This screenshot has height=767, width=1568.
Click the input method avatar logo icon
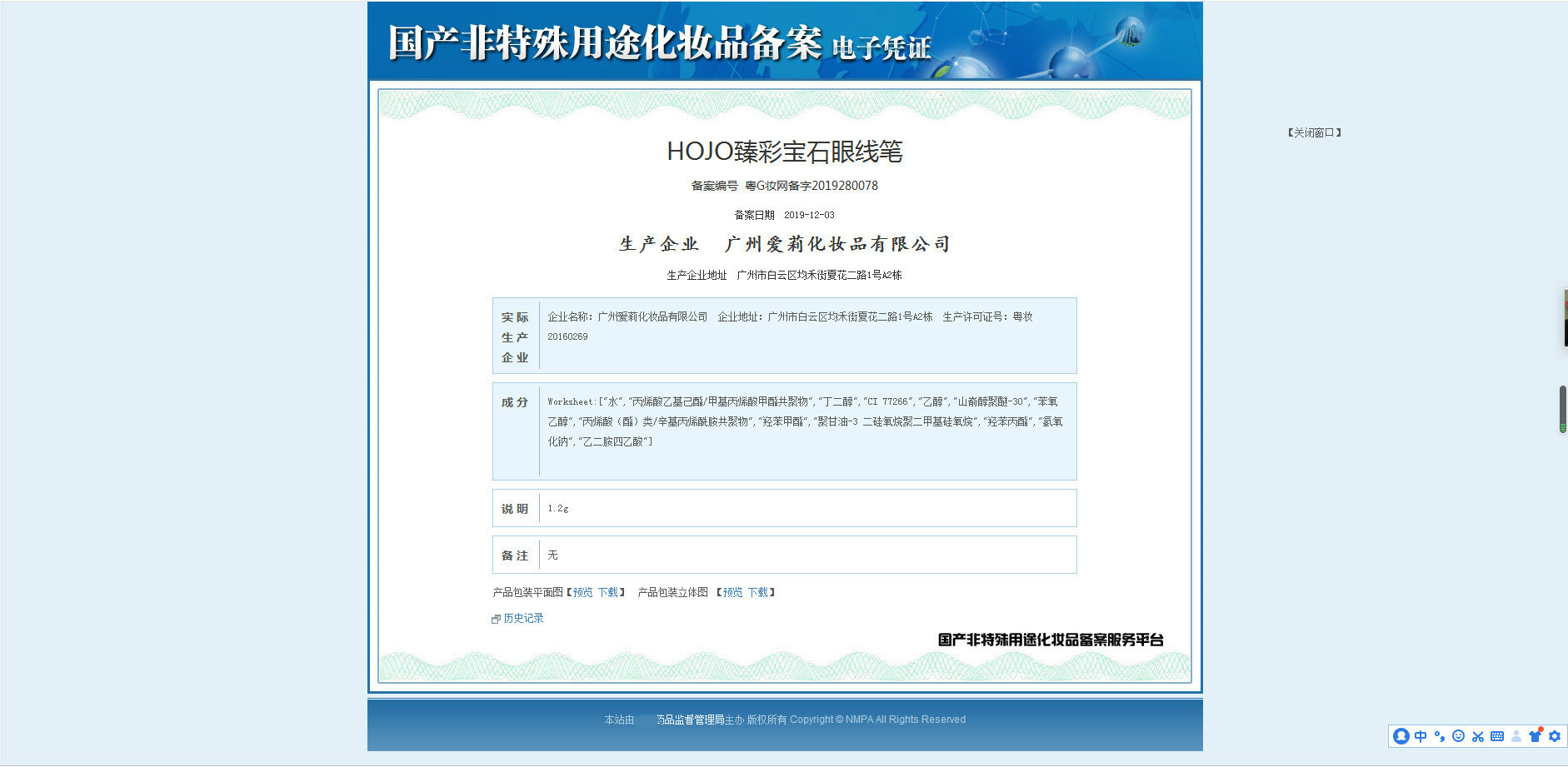point(1401,736)
